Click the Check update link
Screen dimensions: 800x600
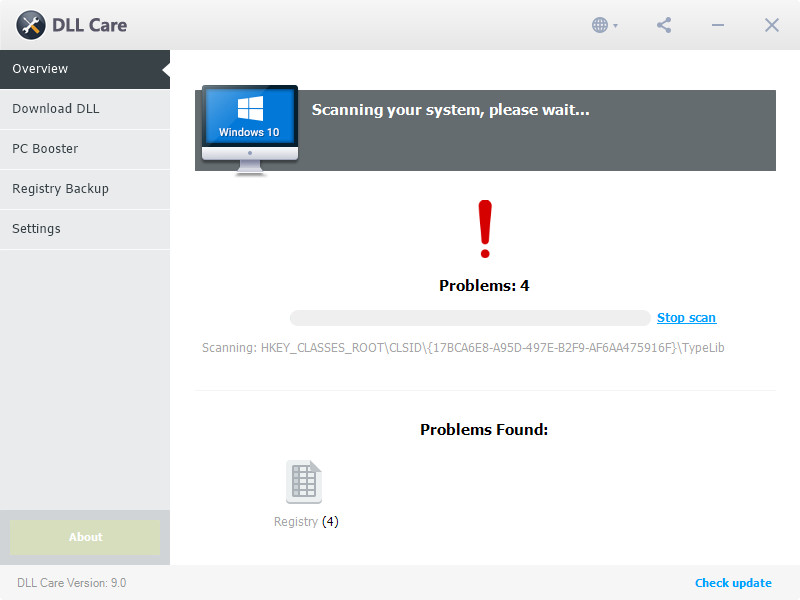[x=733, y=583]
